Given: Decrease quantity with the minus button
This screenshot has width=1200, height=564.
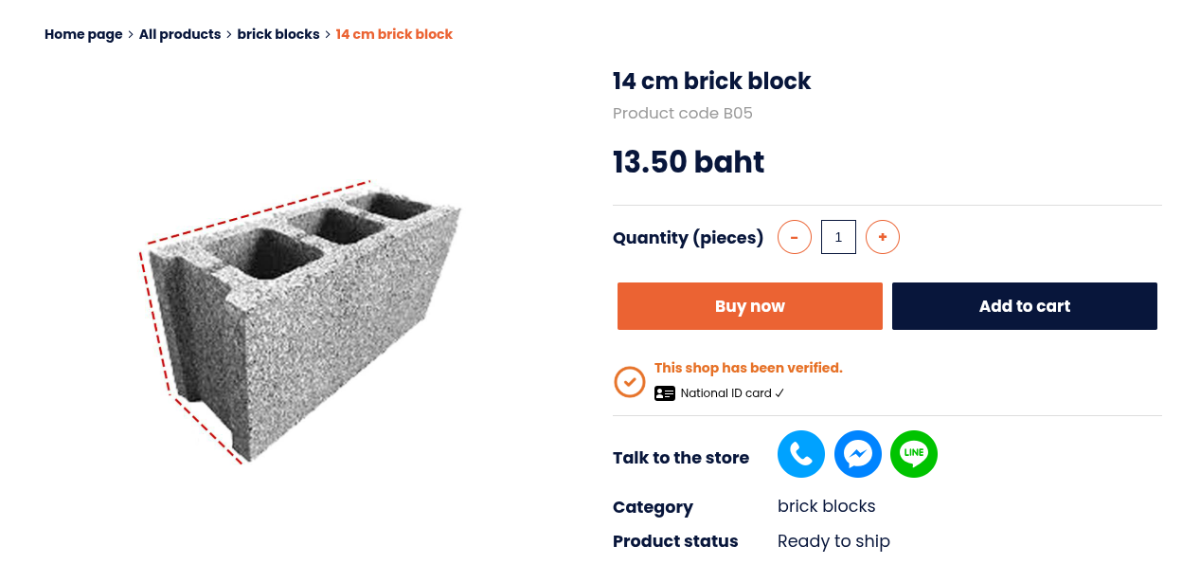Looking at the screenshot, I should click(x=794, y=237).
